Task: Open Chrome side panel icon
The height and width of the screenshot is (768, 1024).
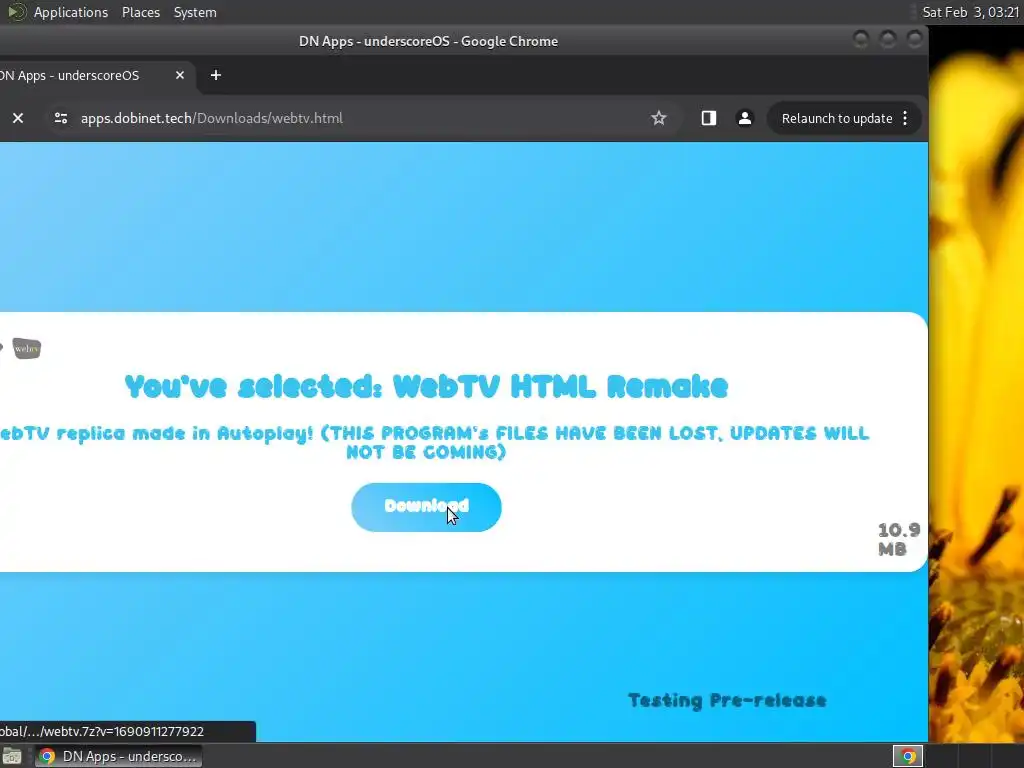Action: click(x=709, y=118)
